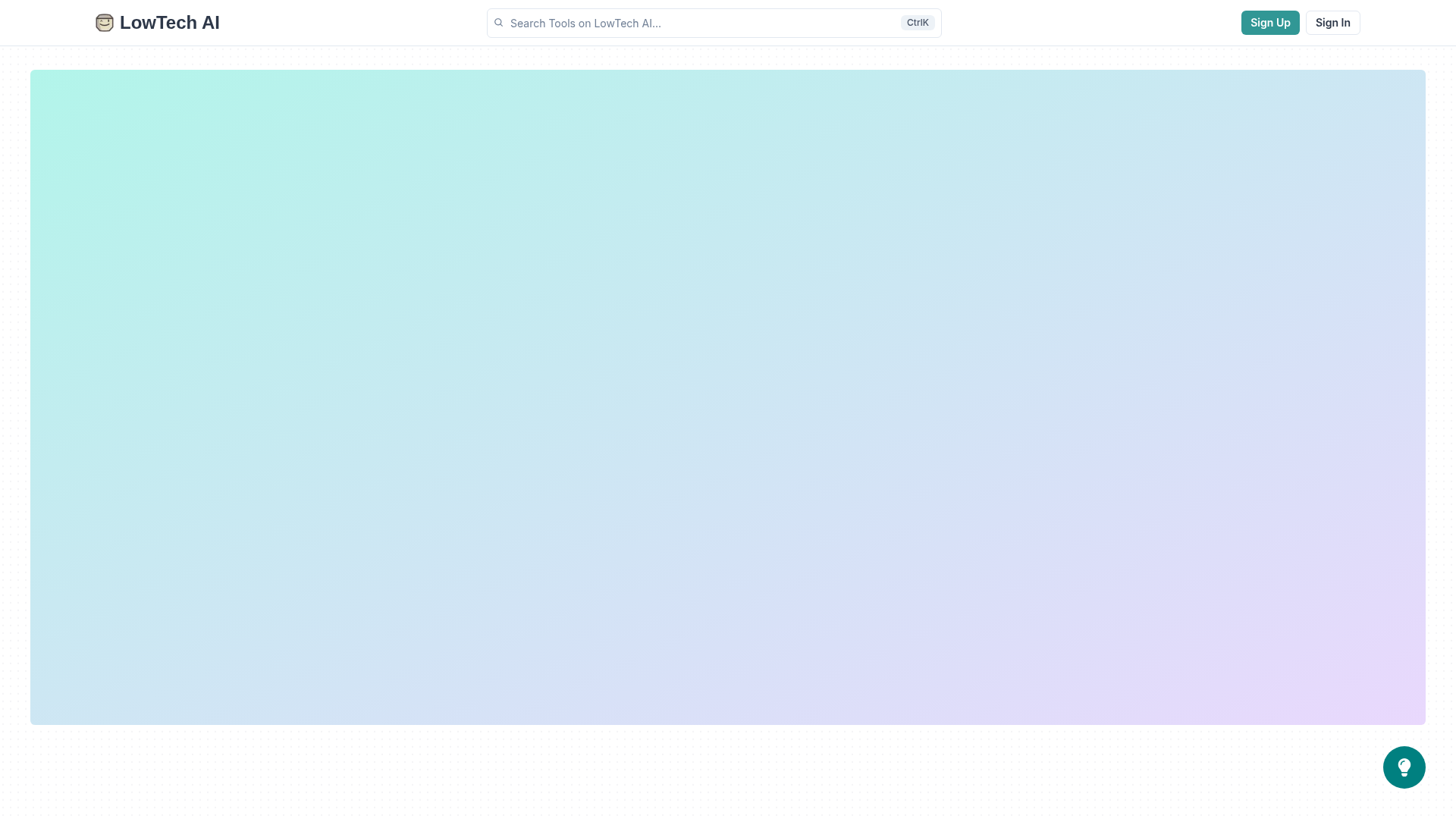Viewport: 1456px width, 819px height.
Task: Click the white bulb glyph inside the teal circle
Action: click(x=1404, y=767)
